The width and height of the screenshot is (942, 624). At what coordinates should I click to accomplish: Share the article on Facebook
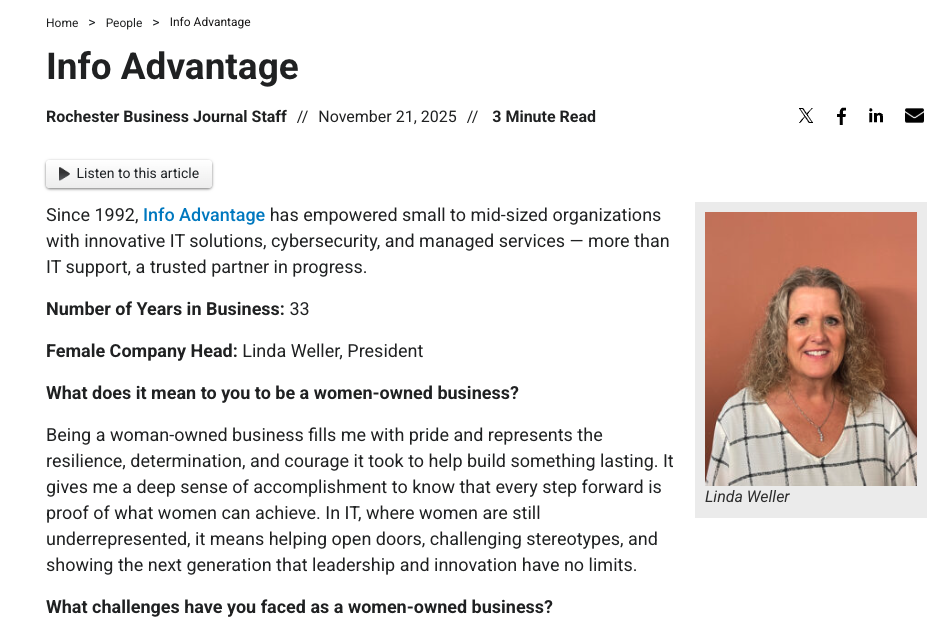[x=842, y=116]
